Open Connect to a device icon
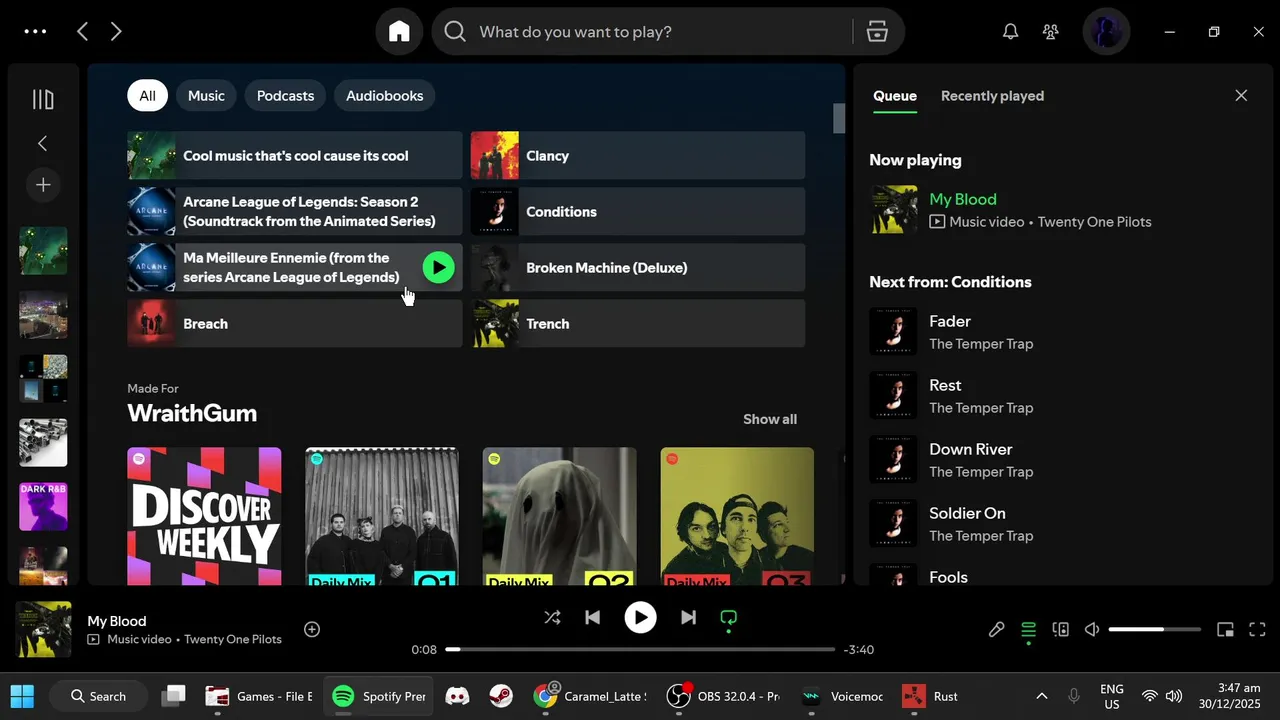The image size is (1280, 720). [x=1061, y=629]
